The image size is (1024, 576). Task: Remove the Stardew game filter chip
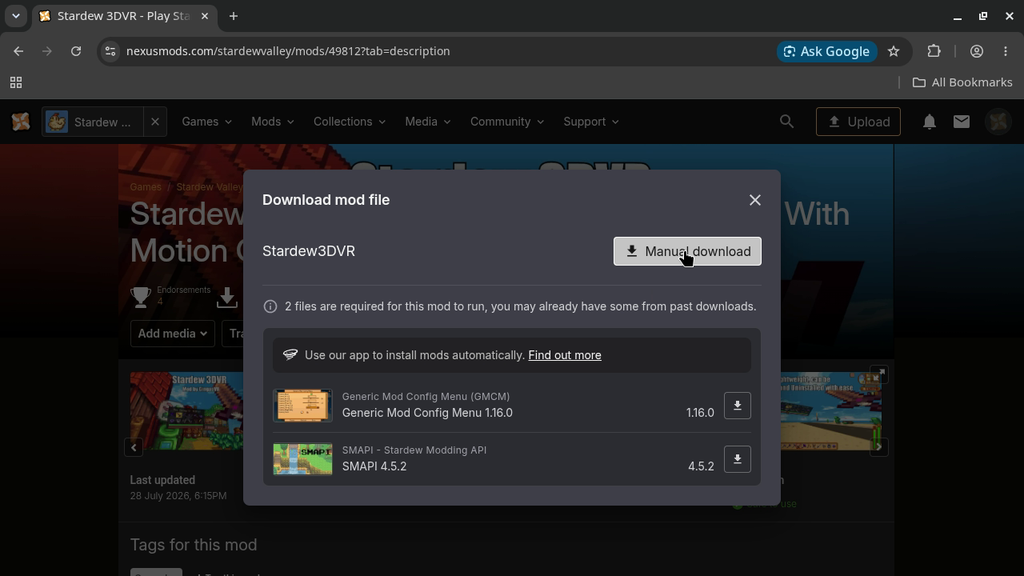click(155, 122)
